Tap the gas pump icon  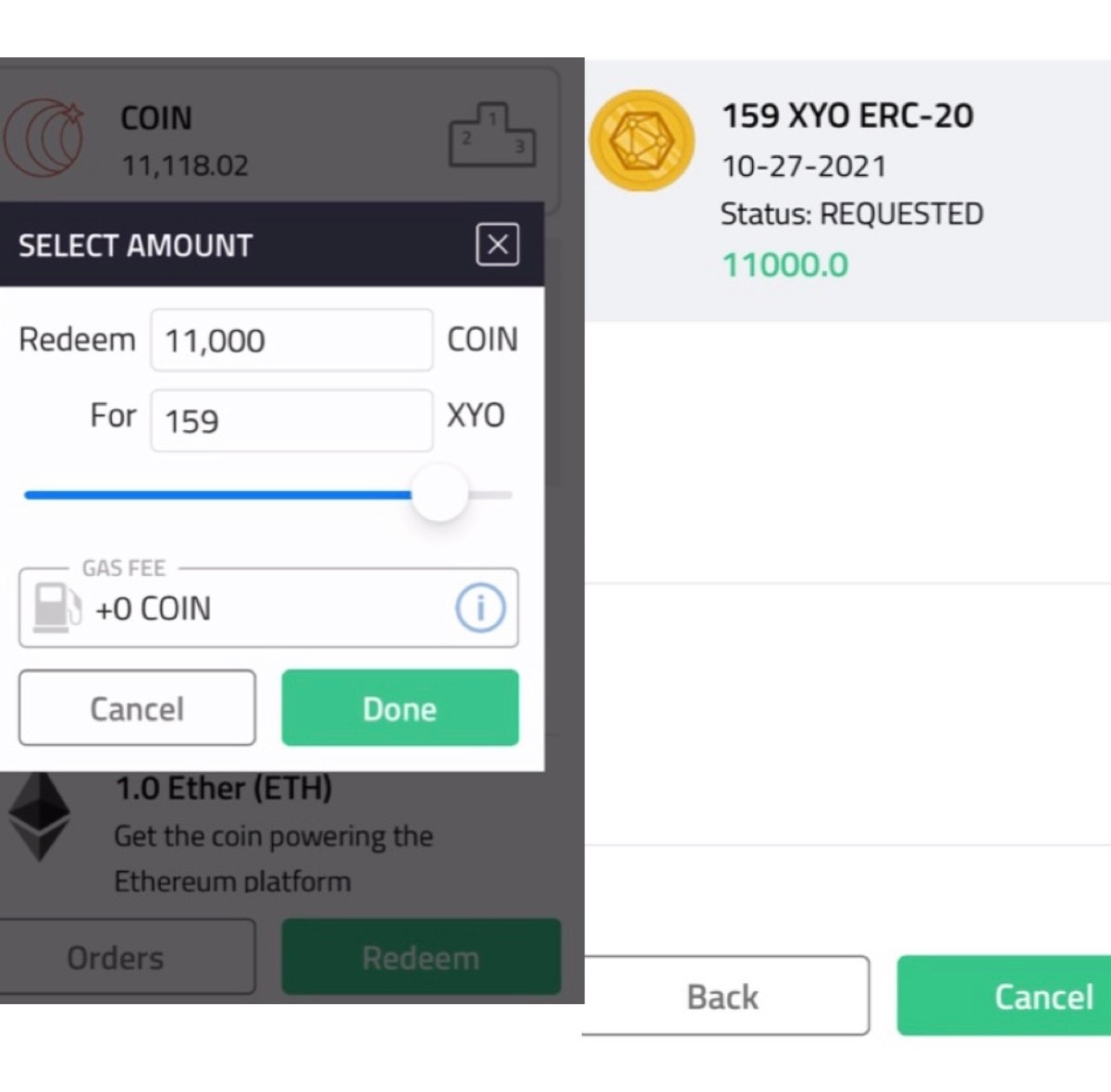56,607
